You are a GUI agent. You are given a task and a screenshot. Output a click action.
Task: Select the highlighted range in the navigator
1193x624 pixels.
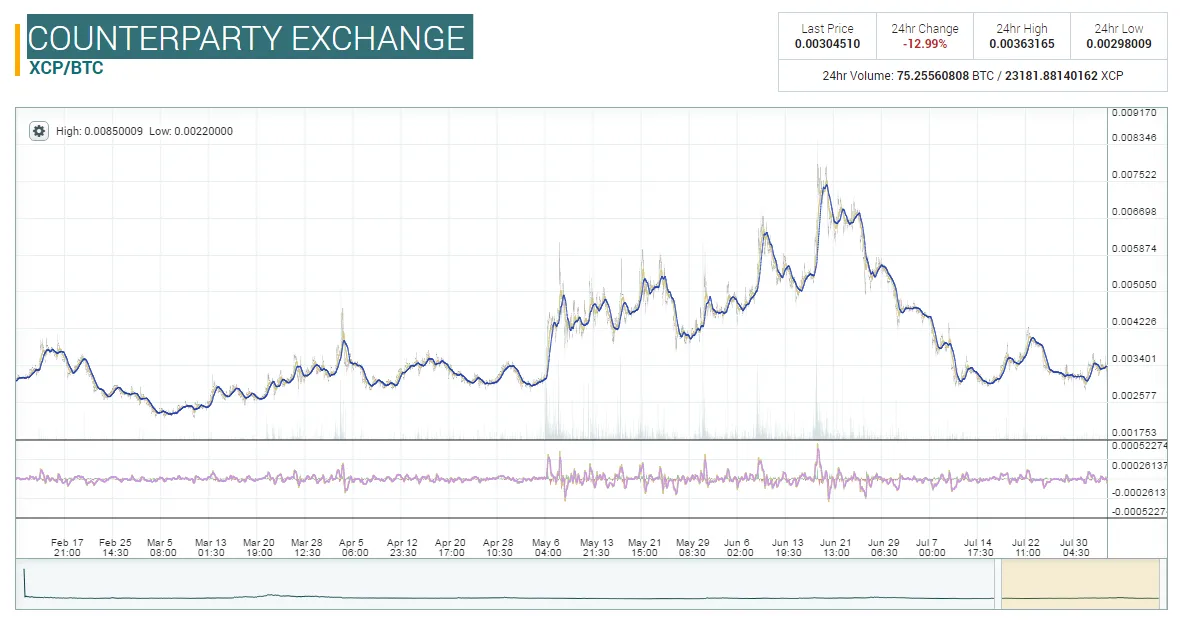point(1080,584)
